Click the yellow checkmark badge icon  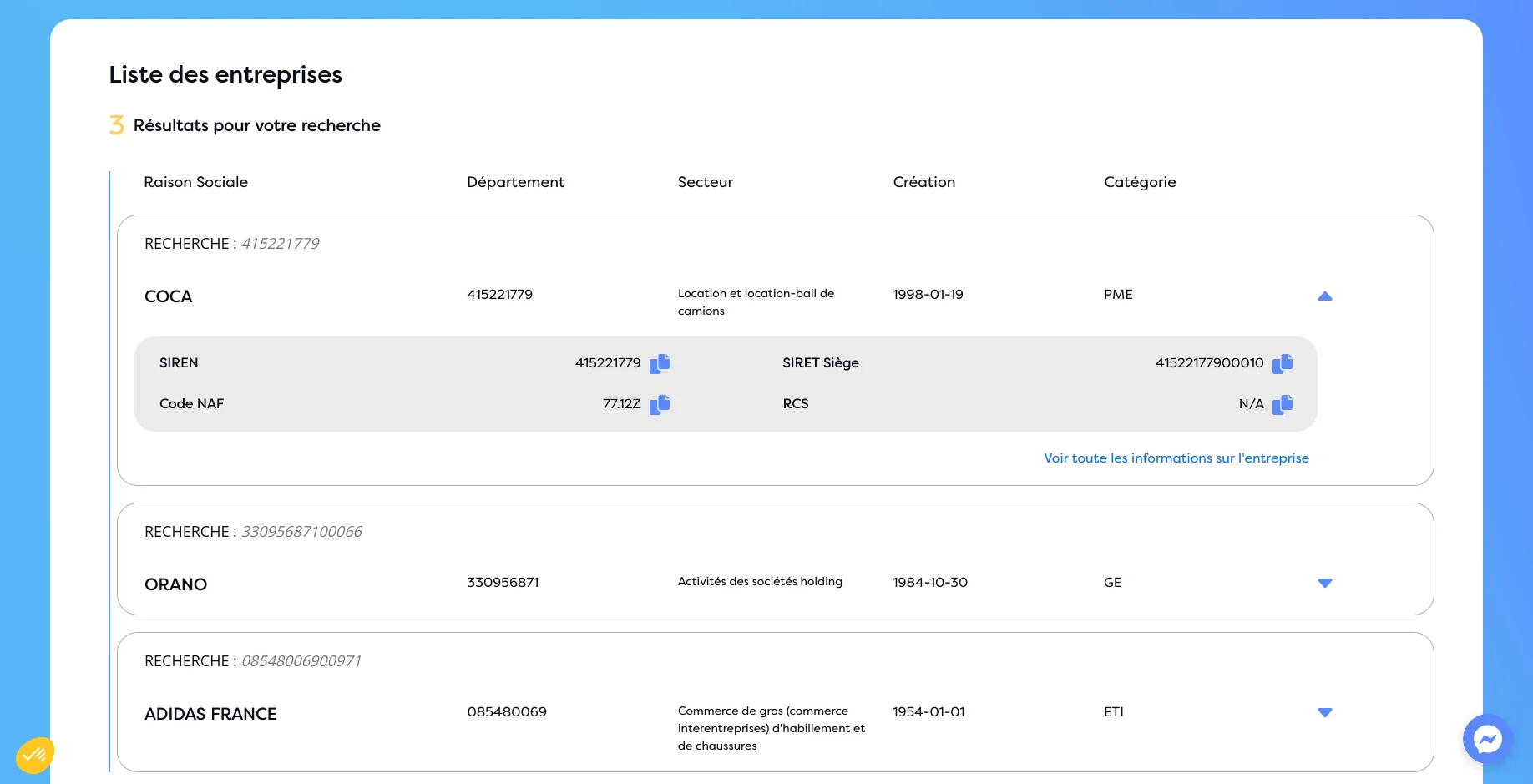click(x=34, y=756)
